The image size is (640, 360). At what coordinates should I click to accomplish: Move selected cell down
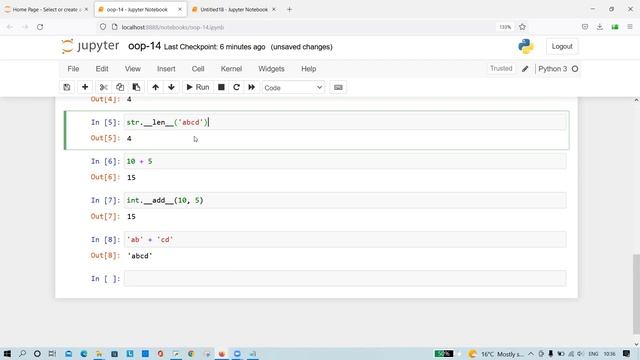[x=171, y=87]
